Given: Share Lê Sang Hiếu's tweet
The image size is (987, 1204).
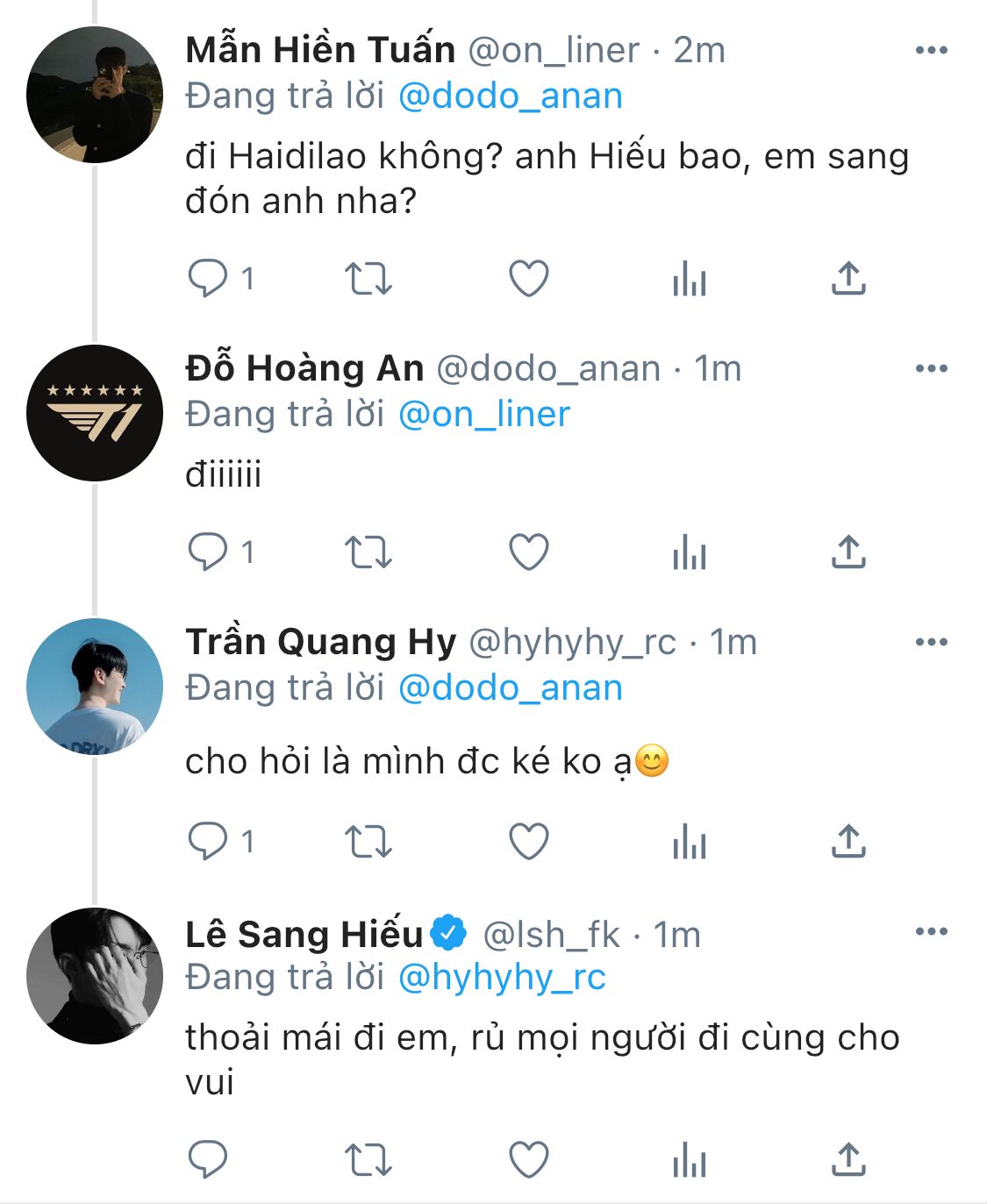Looking at the screenshot, I should click(848, 1160).
